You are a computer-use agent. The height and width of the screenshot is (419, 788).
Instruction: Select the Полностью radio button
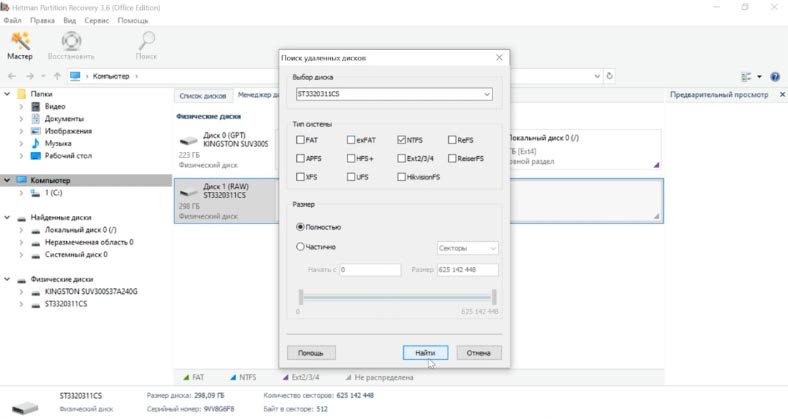[x=300, y=227]
